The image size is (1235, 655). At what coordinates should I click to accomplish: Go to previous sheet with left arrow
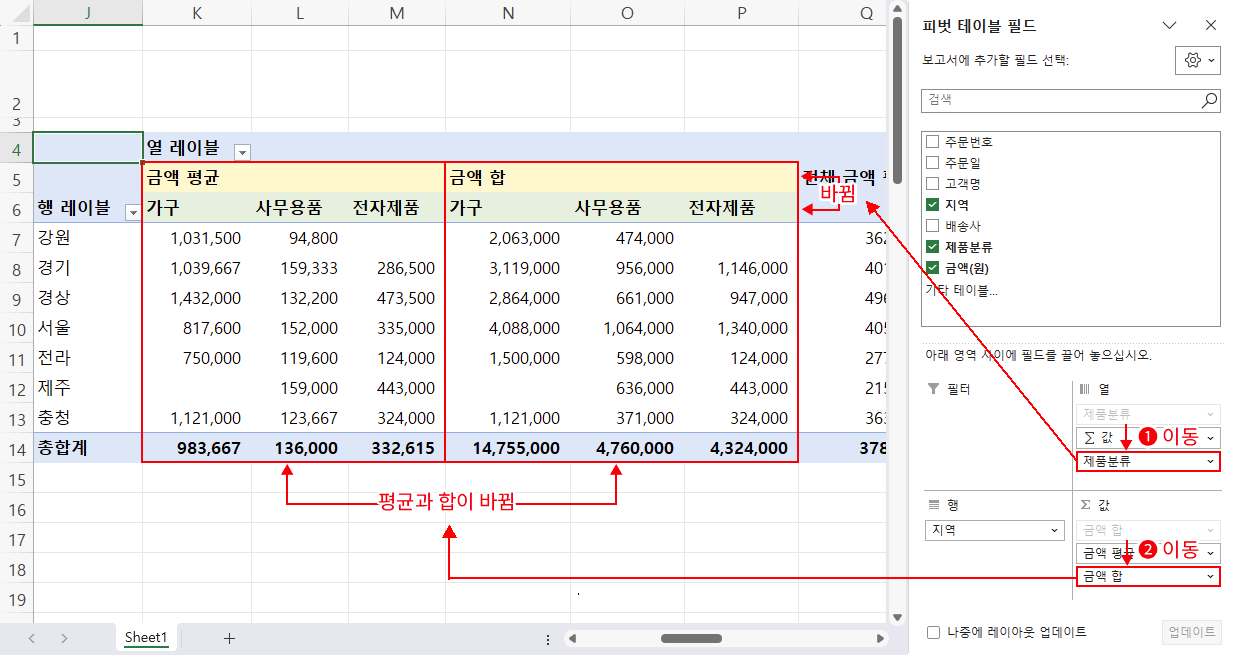32,638
